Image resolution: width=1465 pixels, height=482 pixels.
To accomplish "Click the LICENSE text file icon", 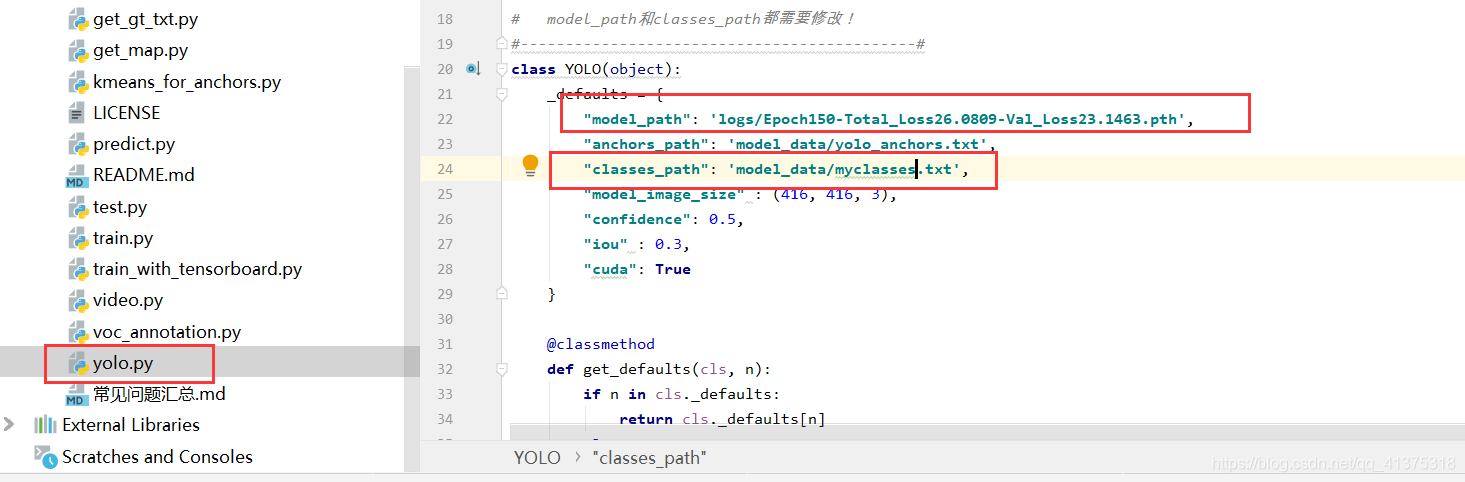I will [x=78, y=113].
